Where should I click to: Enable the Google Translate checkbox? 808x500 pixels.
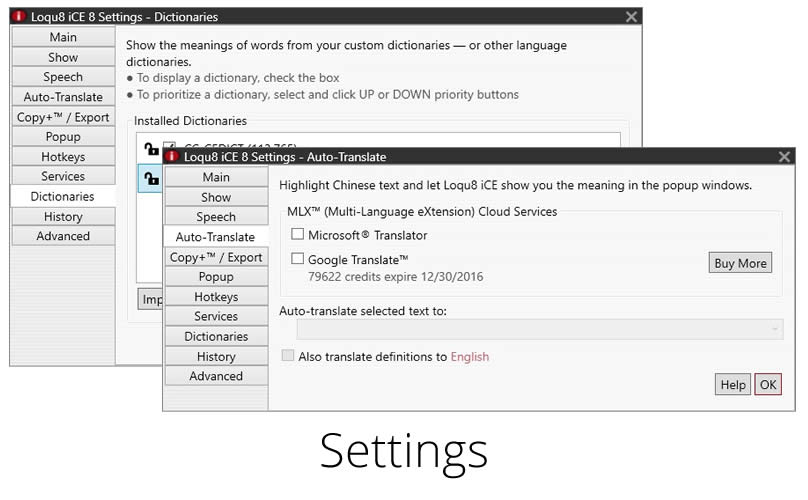click(x=297, y=259)
